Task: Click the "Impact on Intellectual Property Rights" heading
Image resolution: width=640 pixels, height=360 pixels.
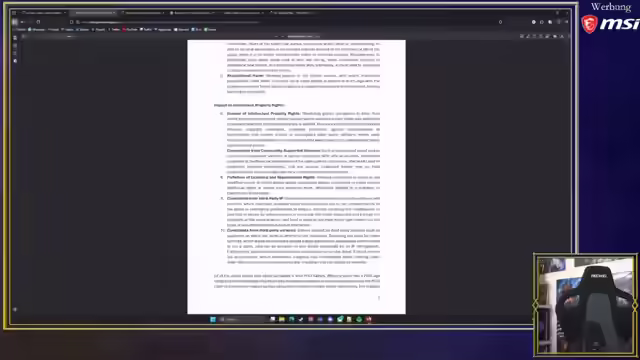Action: [x=249, y=105]
